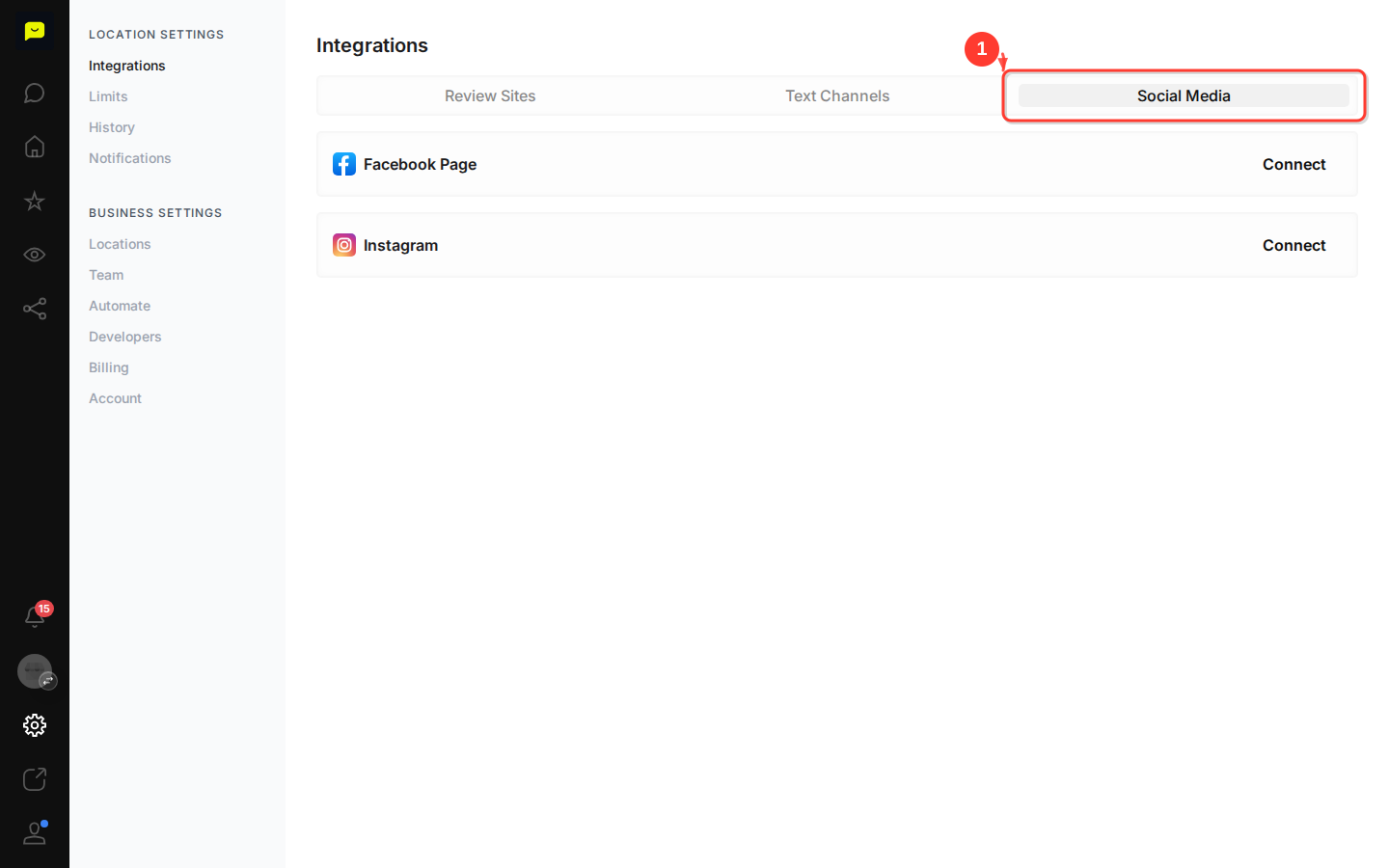Open the Developers settings page
The height and width of the screenshot is (868, 1389).
click(125, 337)
